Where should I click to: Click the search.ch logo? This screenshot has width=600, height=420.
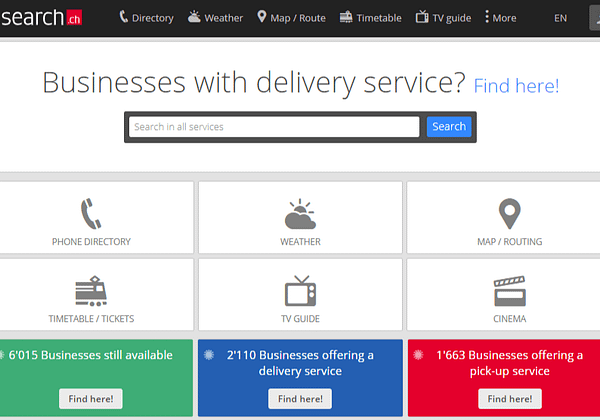click(42, 17)
